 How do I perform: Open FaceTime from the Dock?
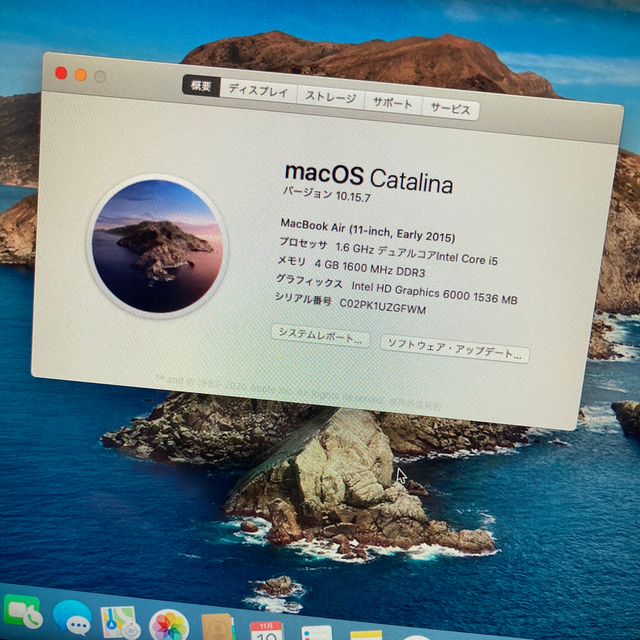23,612
